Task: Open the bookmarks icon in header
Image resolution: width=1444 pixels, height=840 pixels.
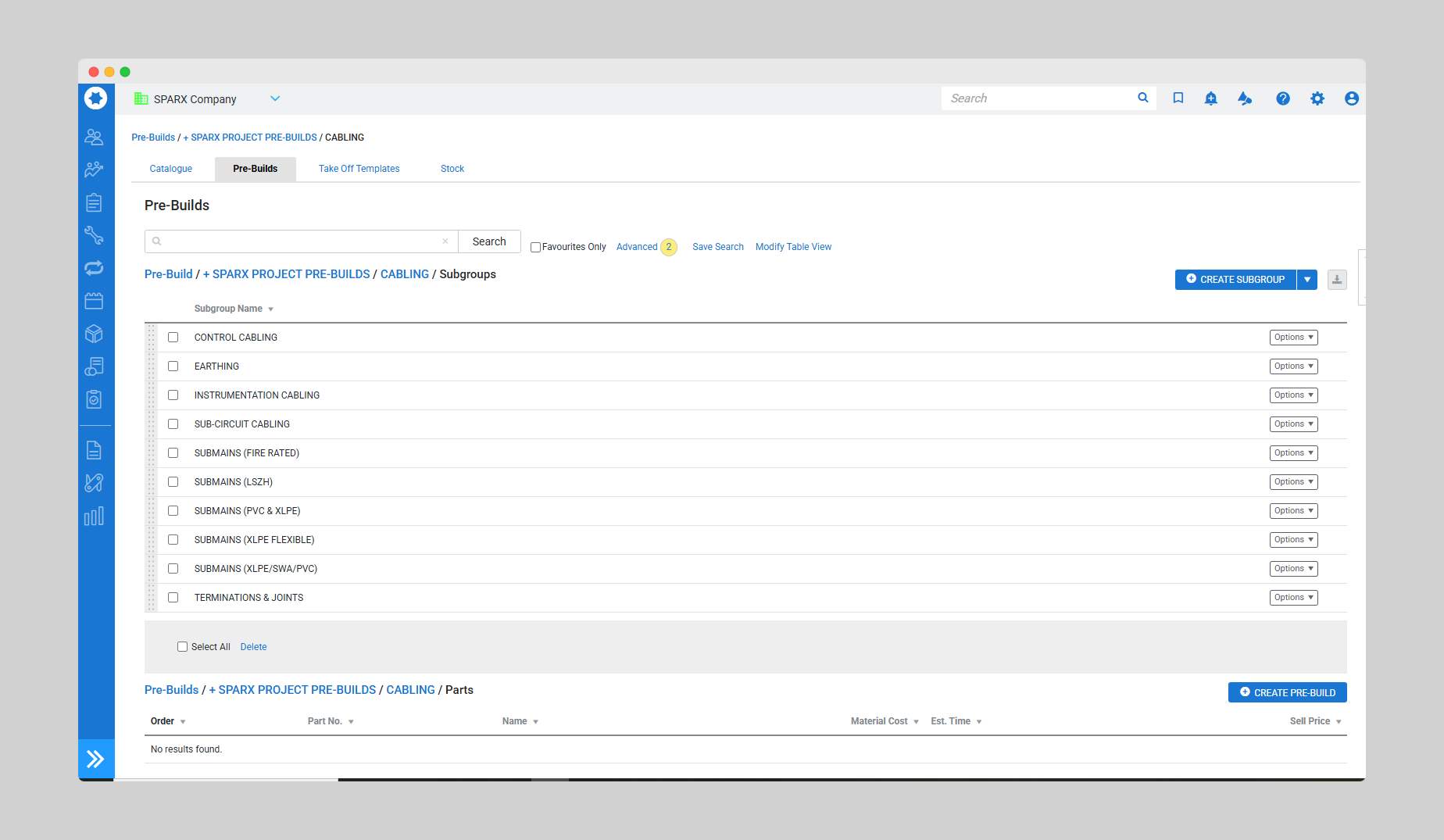Action: tap(1178, 98)
